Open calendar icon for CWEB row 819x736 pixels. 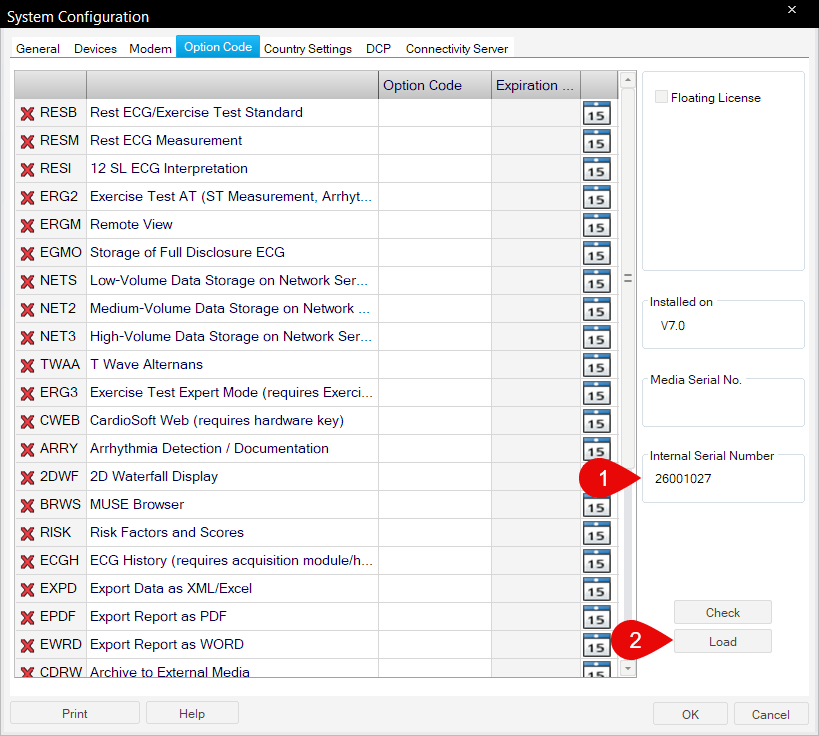(x=596, y=421)
